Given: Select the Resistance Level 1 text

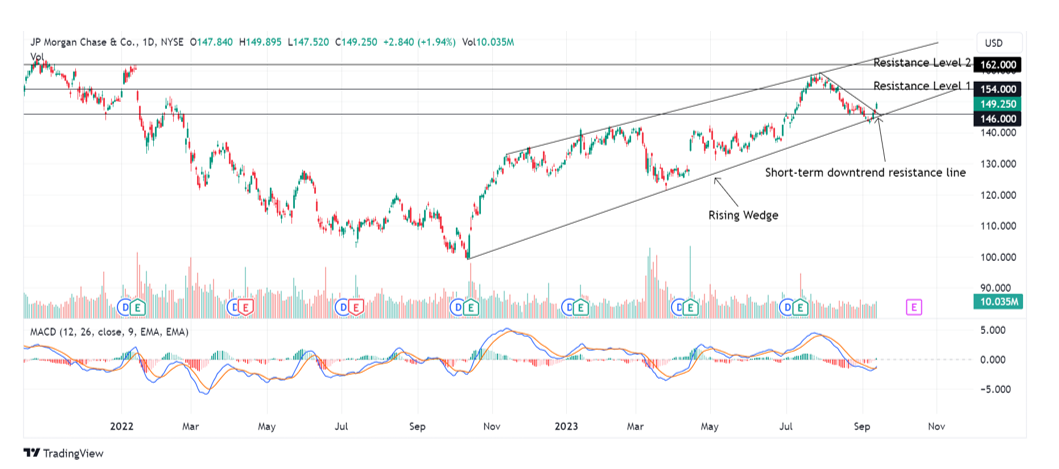Looking at the screenshot, I should point(922,86).
